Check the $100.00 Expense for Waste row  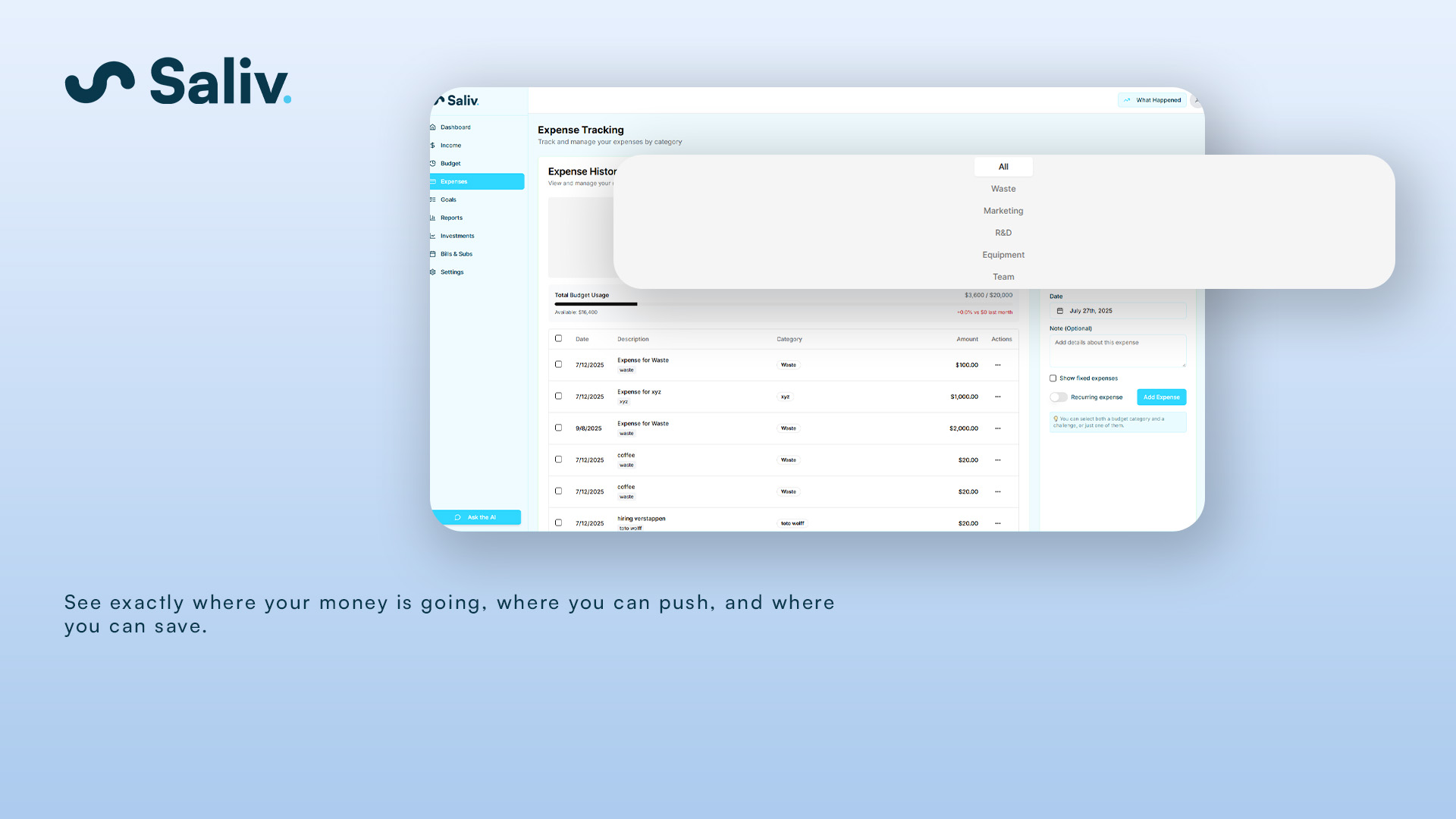pos(559,365)
